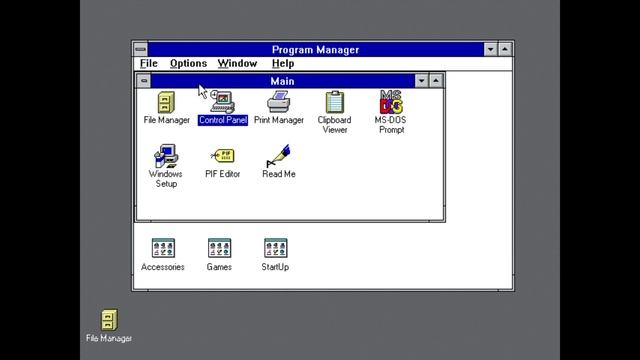
Task: Maximize the Main group window
Action: [436, 81]
